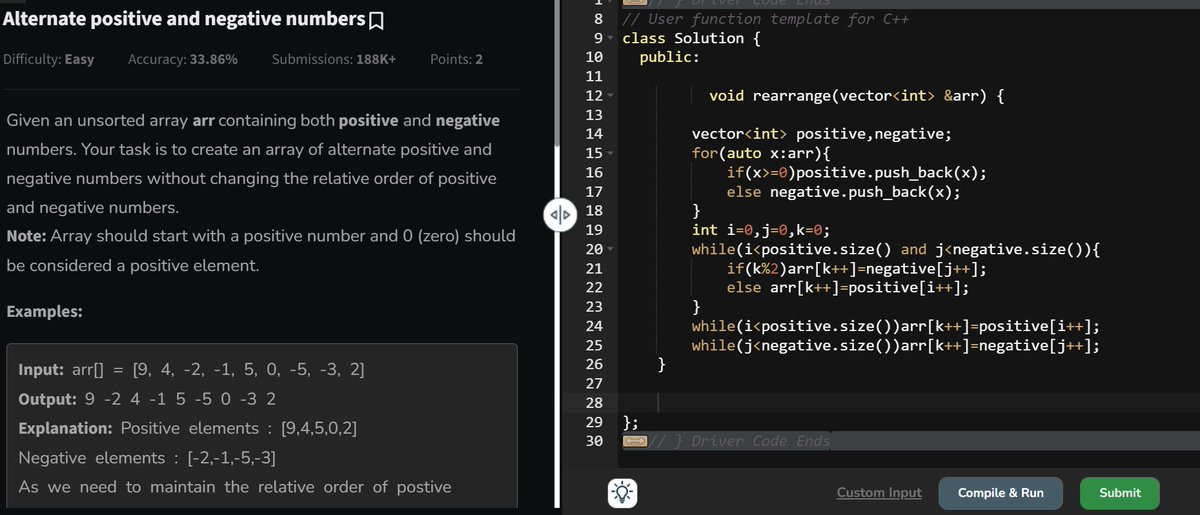Collapse rearrange function fold on line 12

[x=610, y=96]
